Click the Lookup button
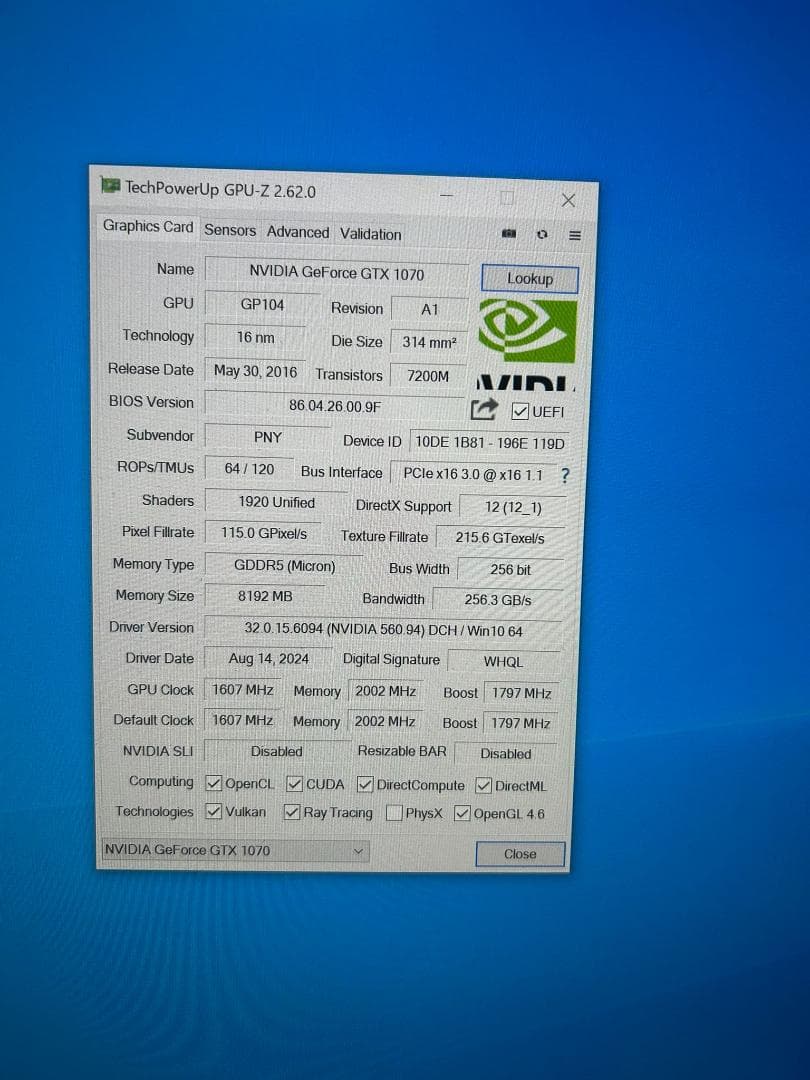Screen dimensions: 810x1080 click(x=530, y=279)
